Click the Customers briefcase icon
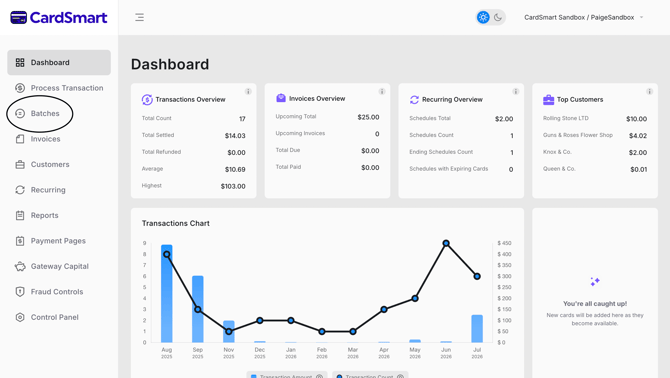 20,164
